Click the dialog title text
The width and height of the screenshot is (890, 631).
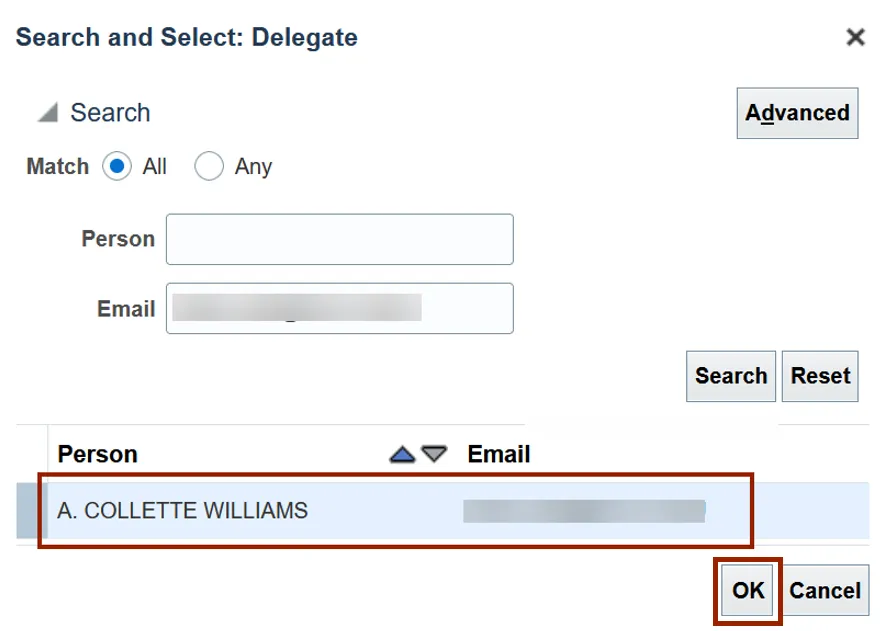(x=187, y=38)
